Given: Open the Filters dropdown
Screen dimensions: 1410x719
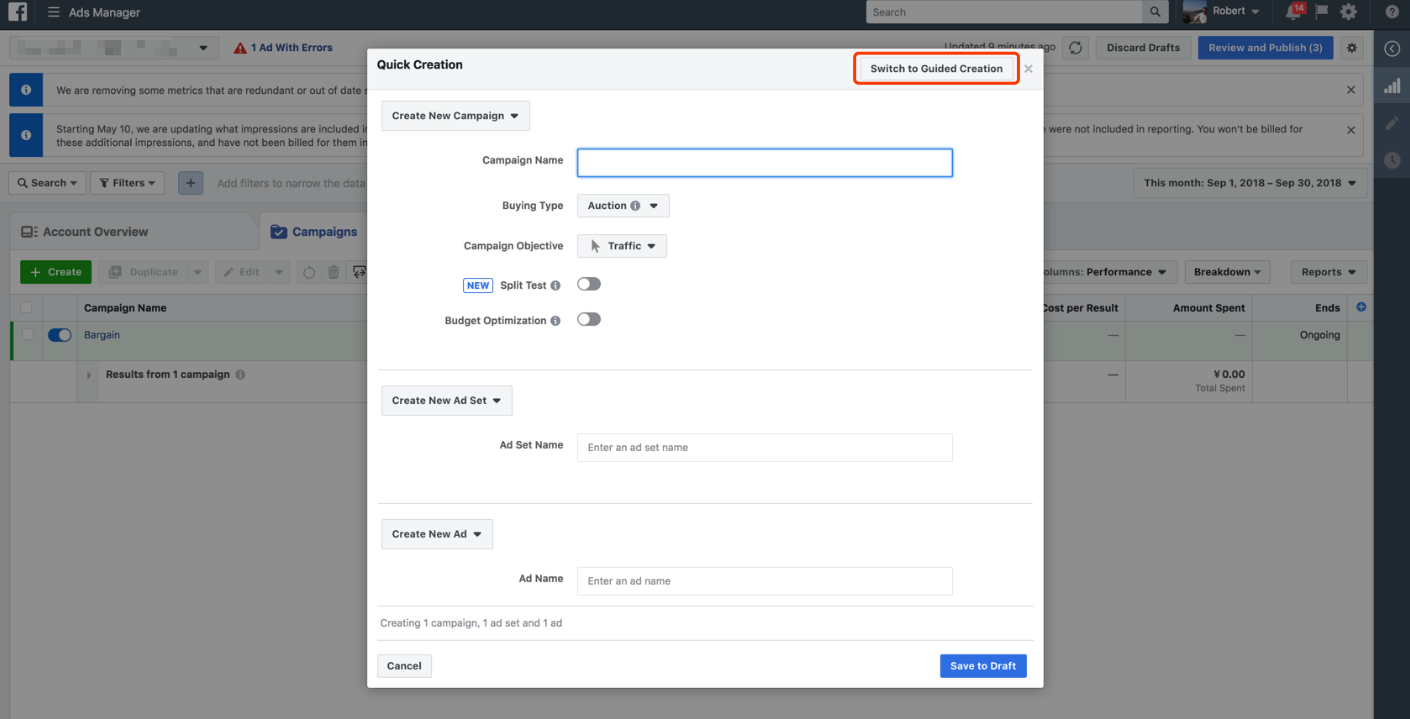Looking at the screenshot, I should tap(128, 183).
